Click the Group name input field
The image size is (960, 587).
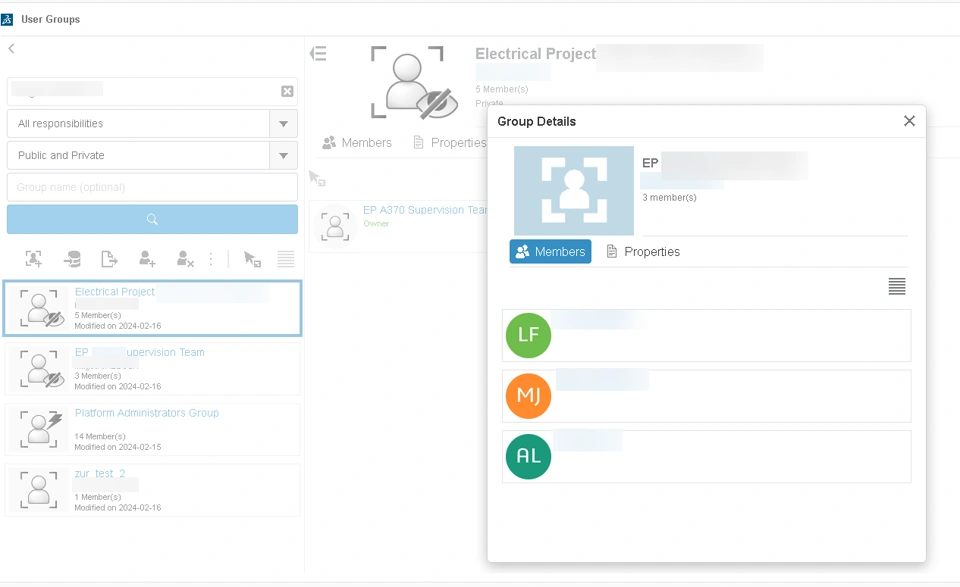point(152,187)
